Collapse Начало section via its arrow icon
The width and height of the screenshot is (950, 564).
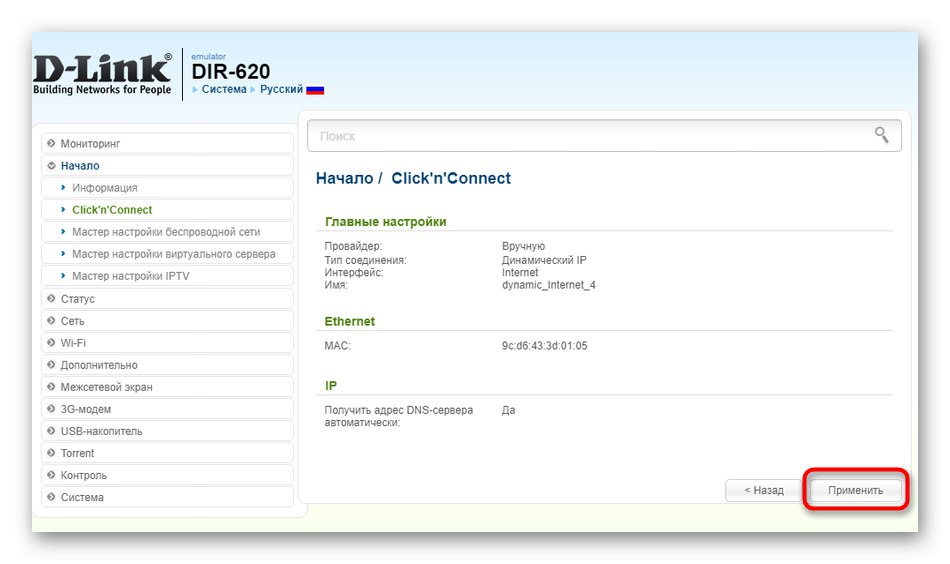[51, 165]
